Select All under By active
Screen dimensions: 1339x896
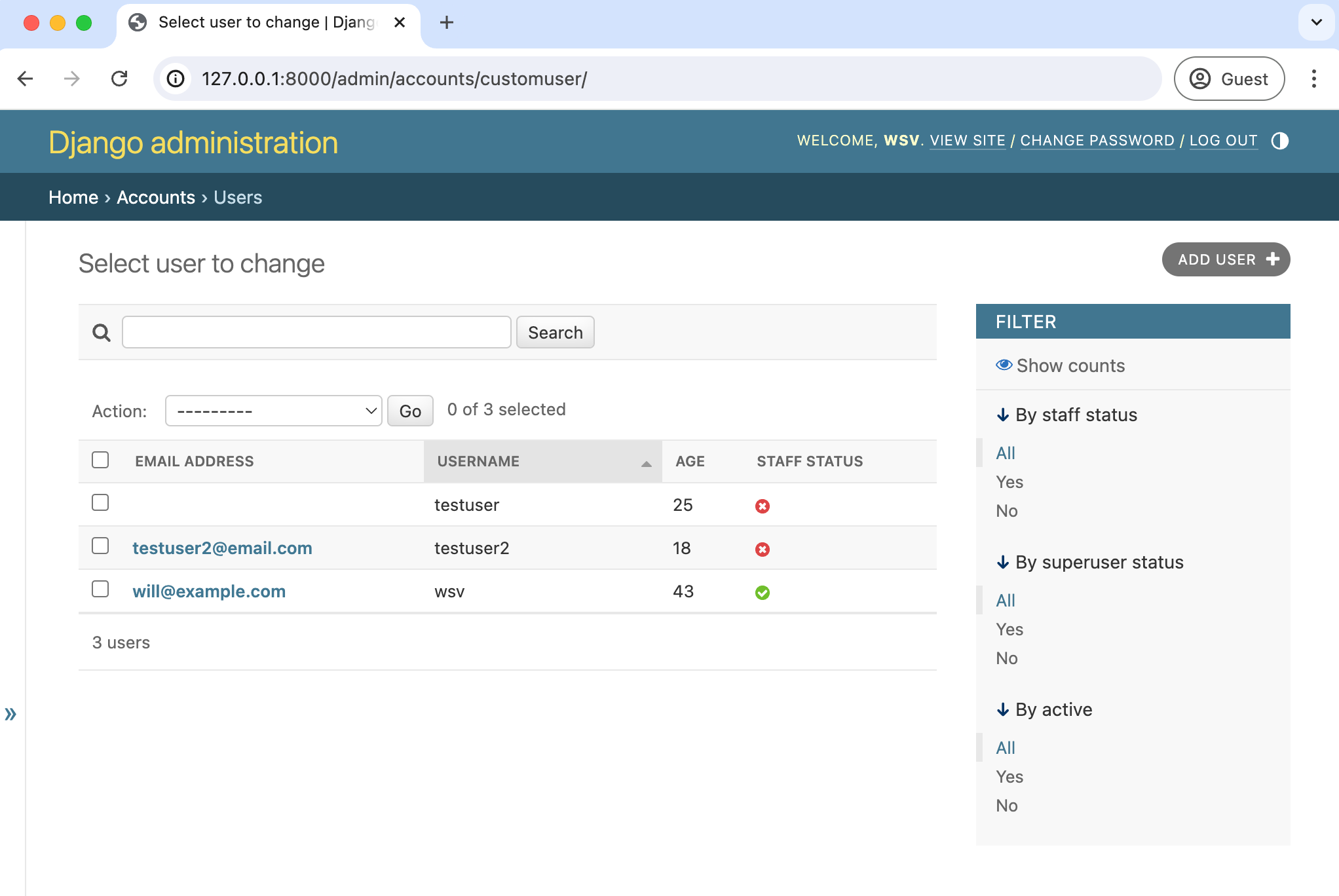pos(1006,747)
